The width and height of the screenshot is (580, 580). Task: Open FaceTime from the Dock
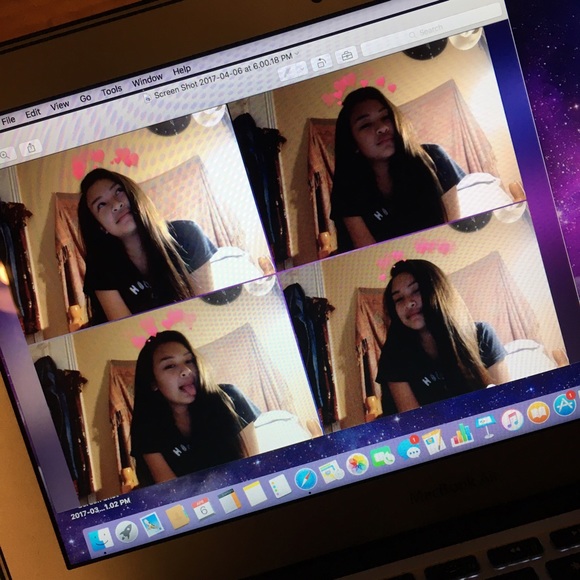[382, 457]
